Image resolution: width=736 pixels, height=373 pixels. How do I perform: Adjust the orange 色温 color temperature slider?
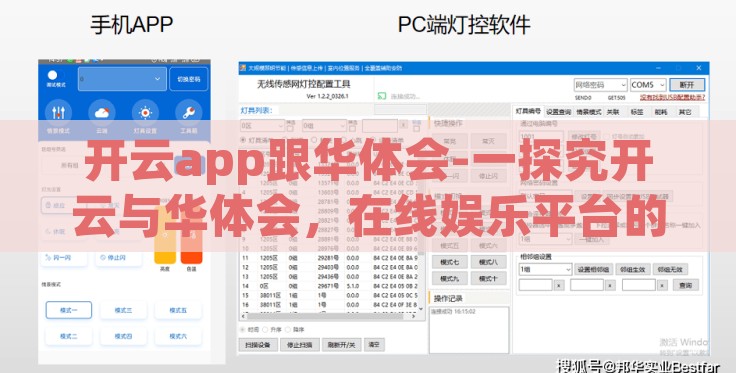point(192,235)
